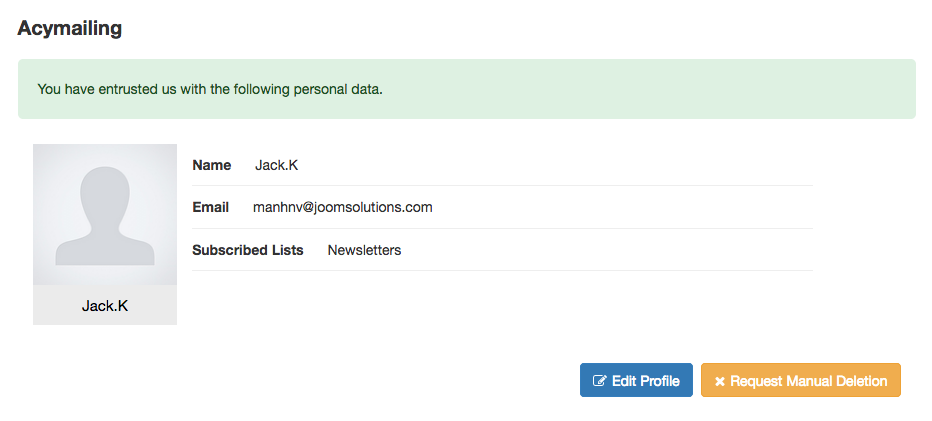Open the Edit Profile button

point(636,380)
